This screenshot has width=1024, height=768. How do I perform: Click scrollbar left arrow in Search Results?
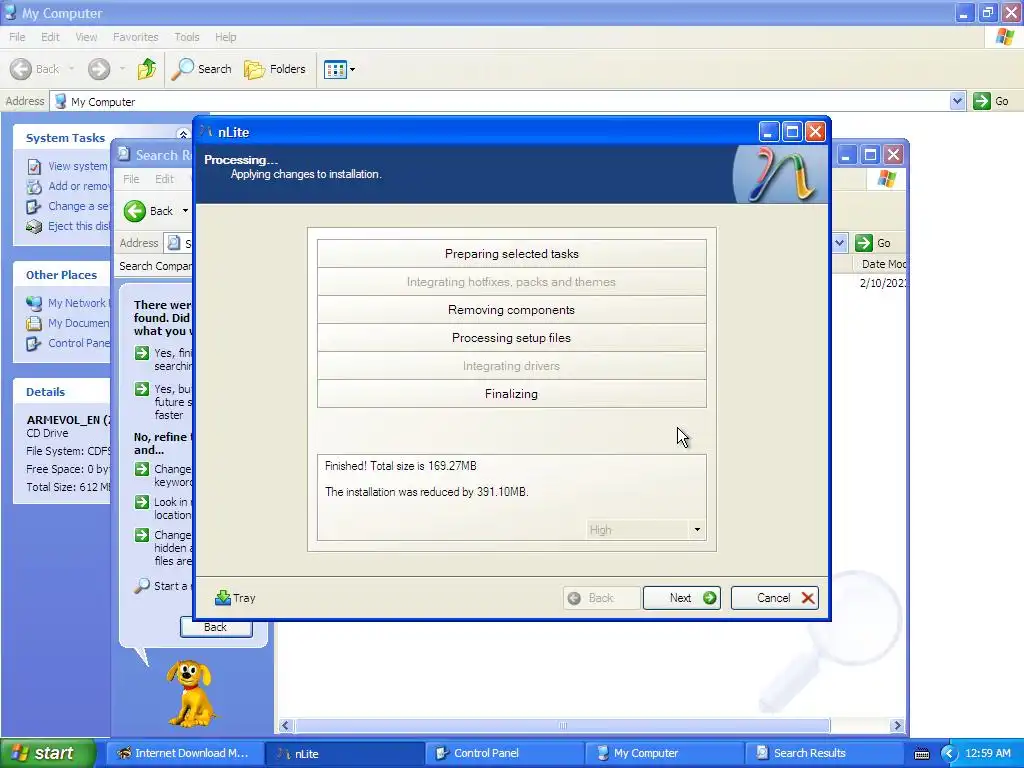pos(285,726)
